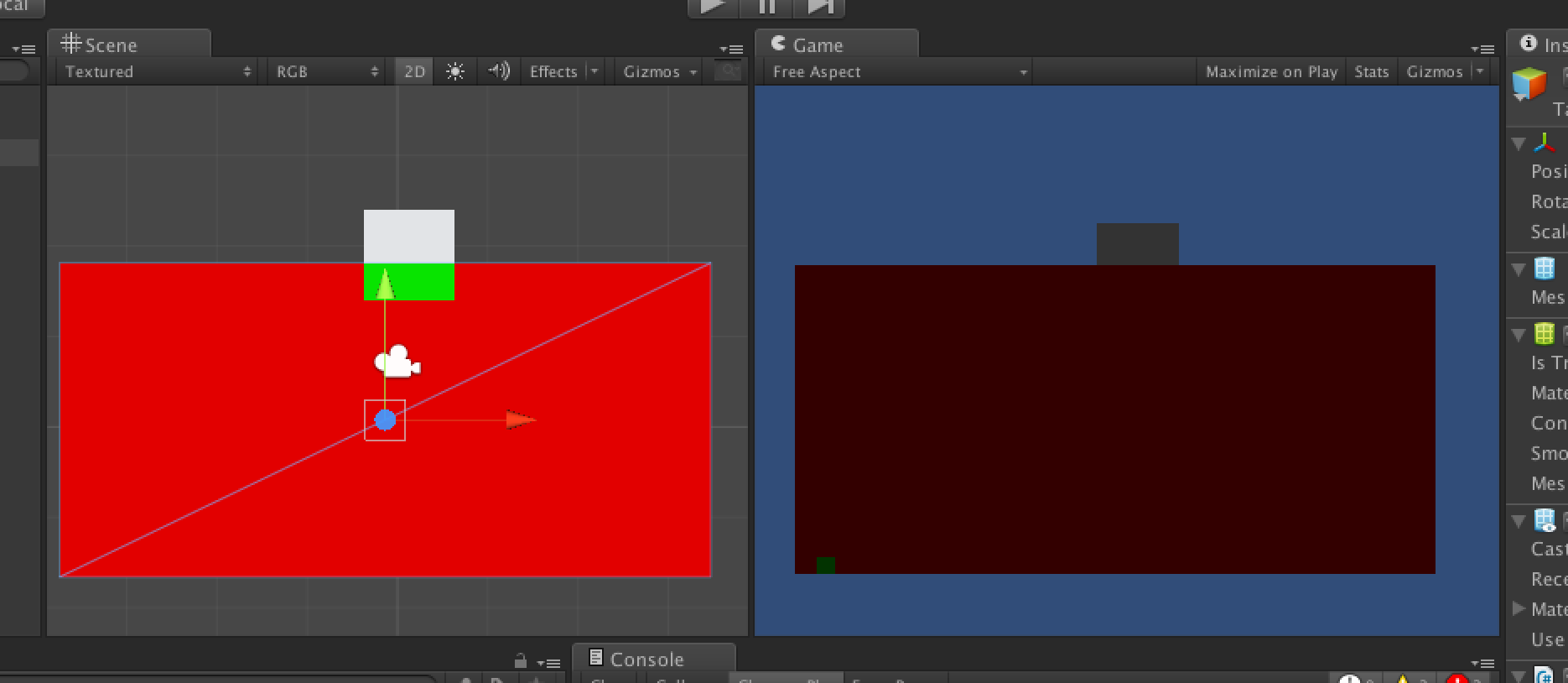Open the Scene view Gizmos dropdown
Viewport: 1568px width, 683px height.
(660, 71)
